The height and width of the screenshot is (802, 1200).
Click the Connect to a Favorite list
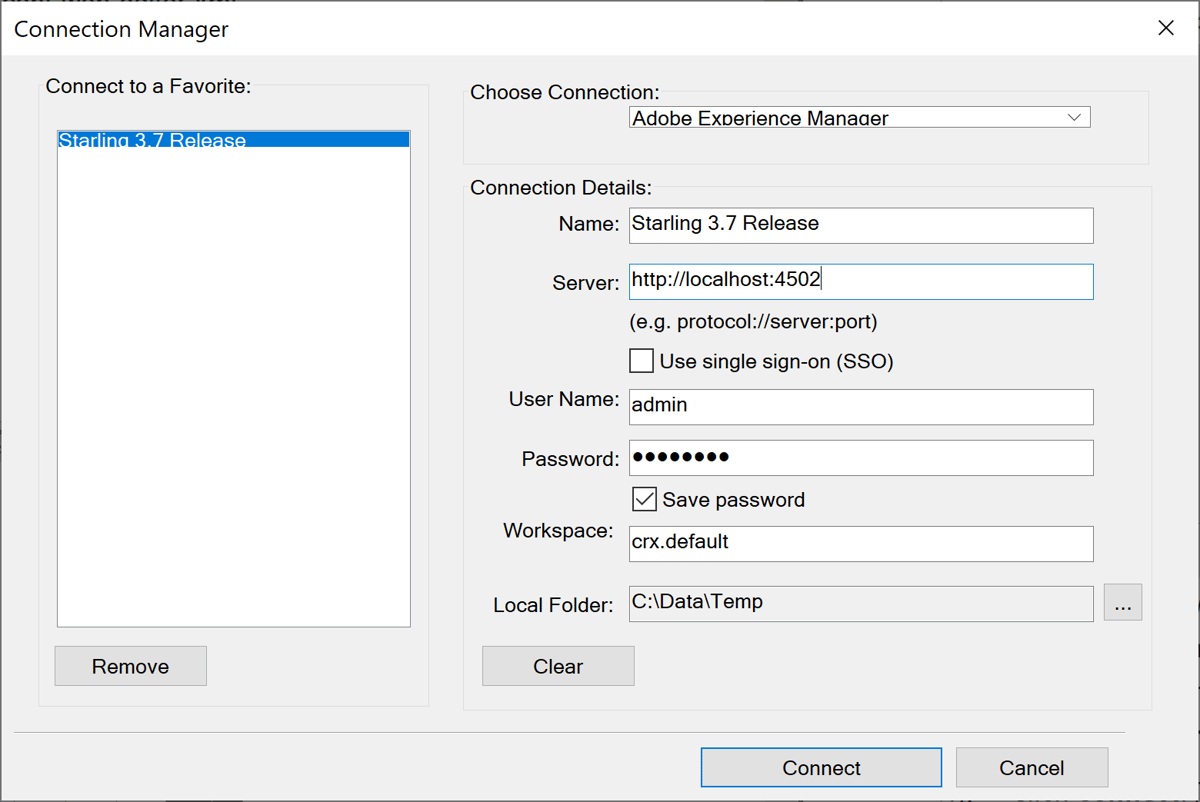233,380
